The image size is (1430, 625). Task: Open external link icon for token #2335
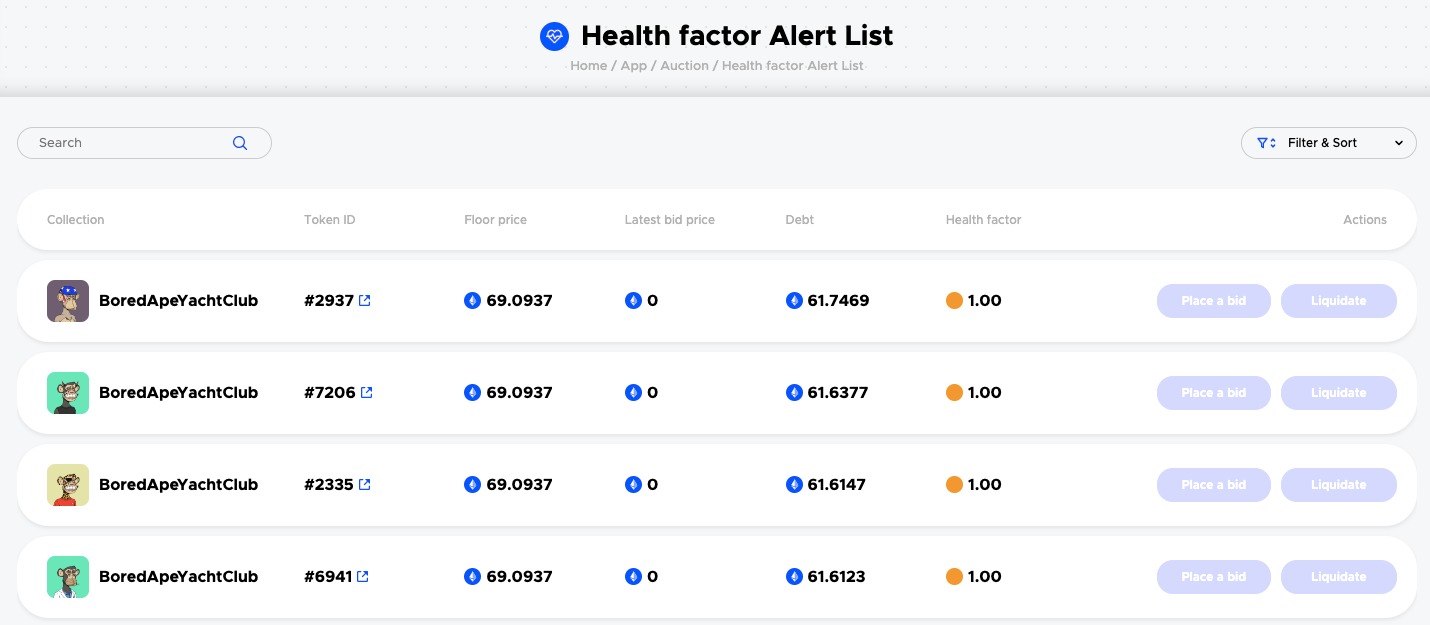click(x=365, y=484)
